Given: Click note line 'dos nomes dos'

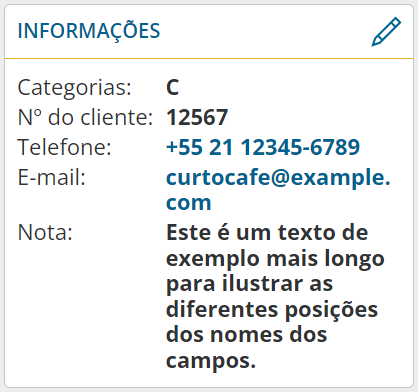Looking at the screenshot, I should [246, 334].
